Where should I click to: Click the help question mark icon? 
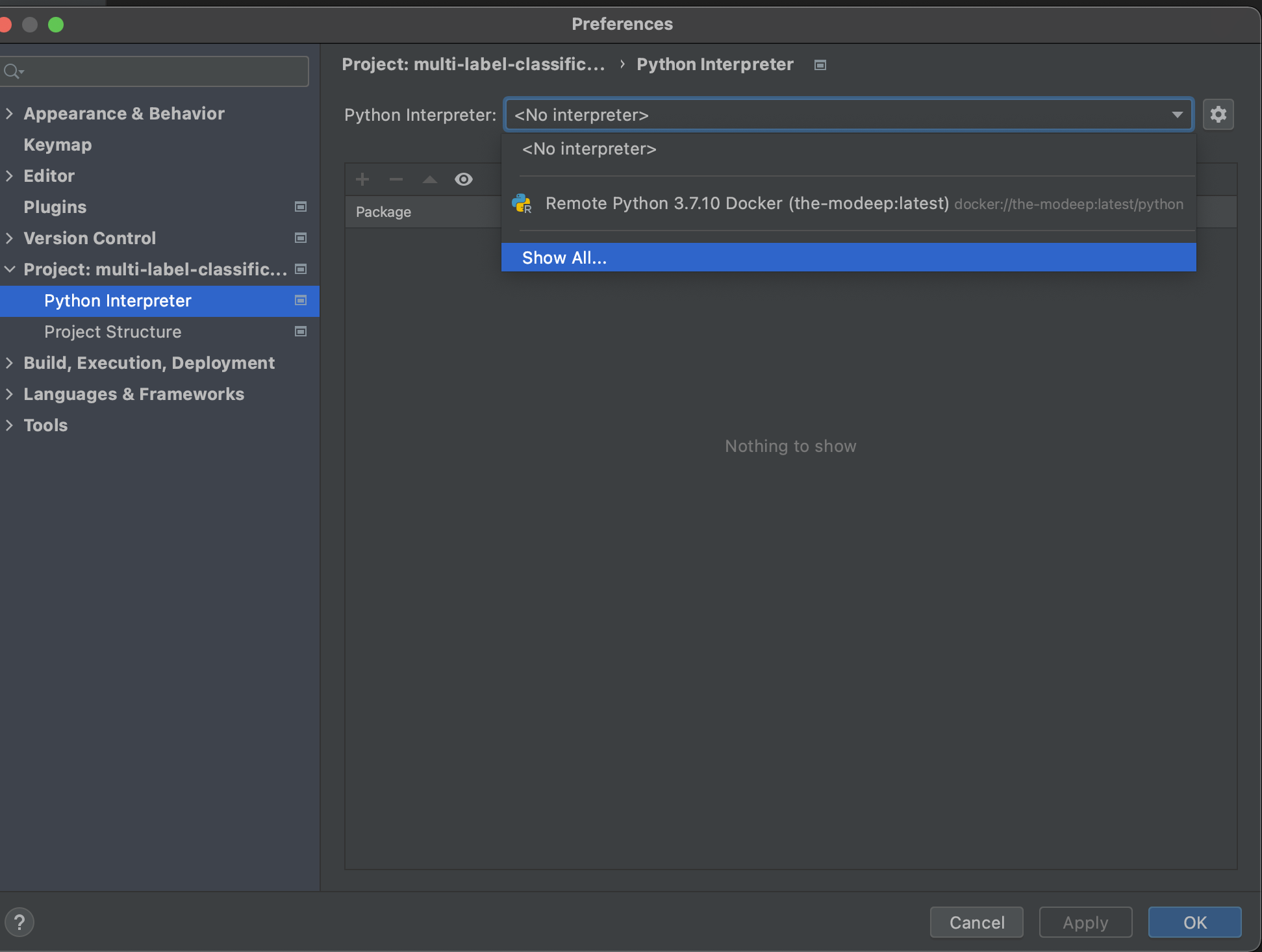tap(19, 922)
